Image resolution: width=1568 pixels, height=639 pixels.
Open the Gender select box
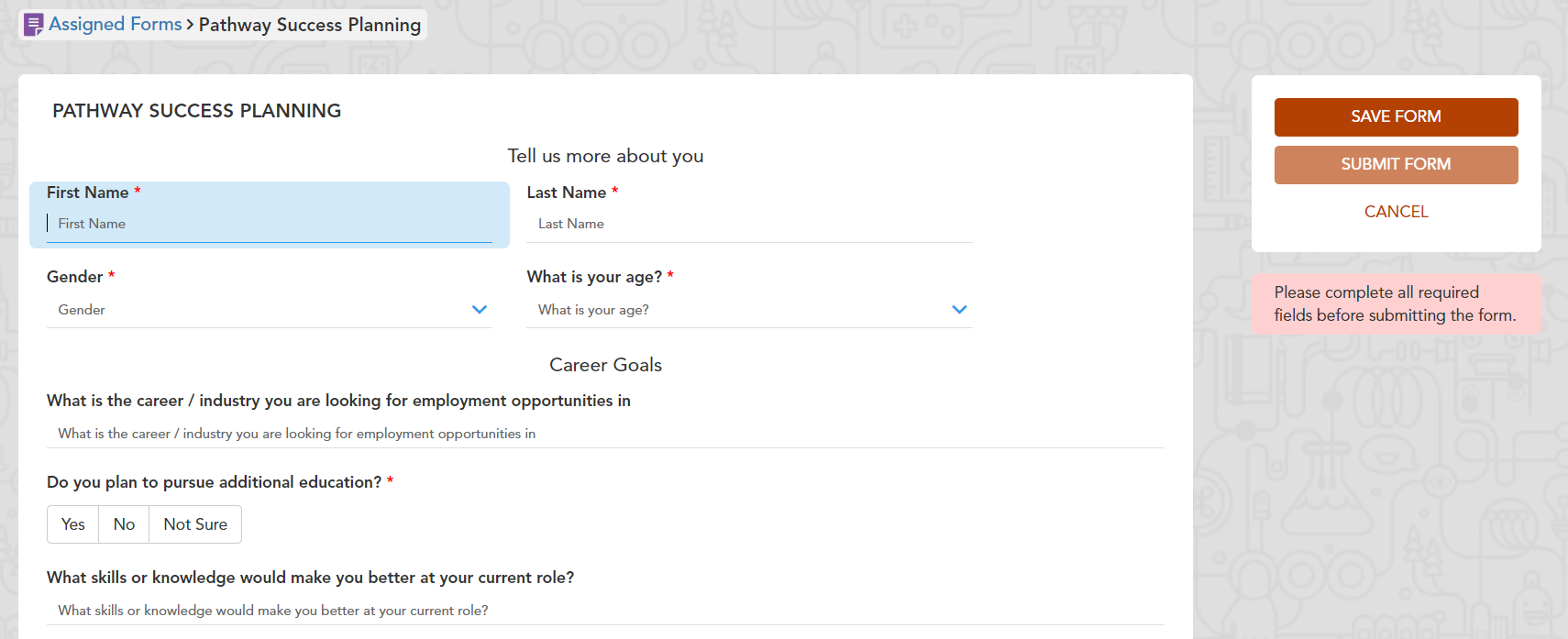257,310
